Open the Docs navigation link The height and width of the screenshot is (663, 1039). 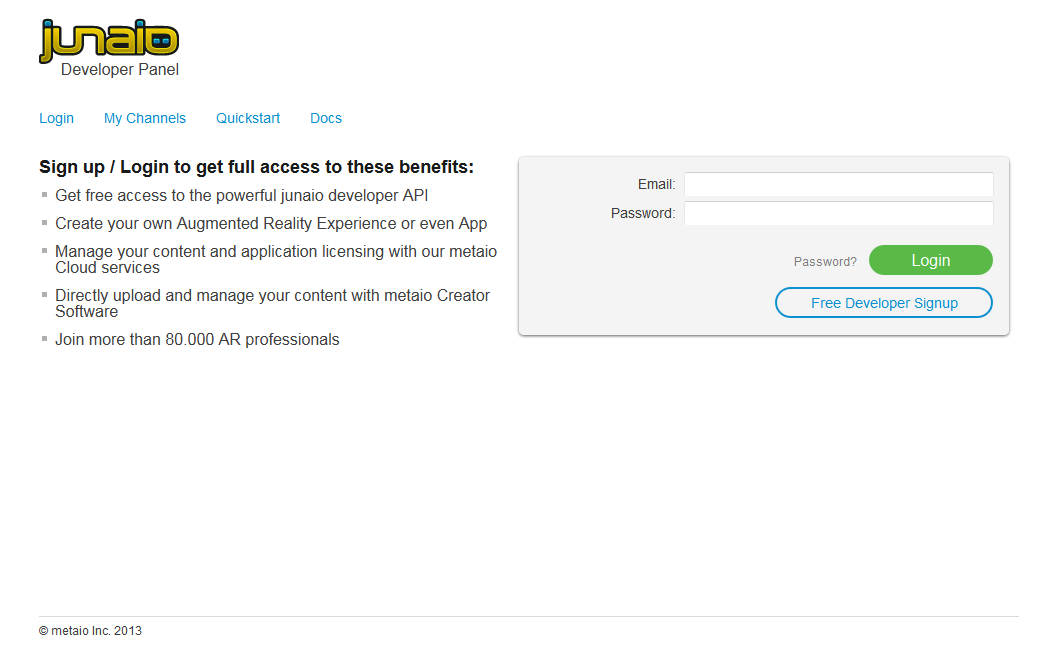pos(326,118)
